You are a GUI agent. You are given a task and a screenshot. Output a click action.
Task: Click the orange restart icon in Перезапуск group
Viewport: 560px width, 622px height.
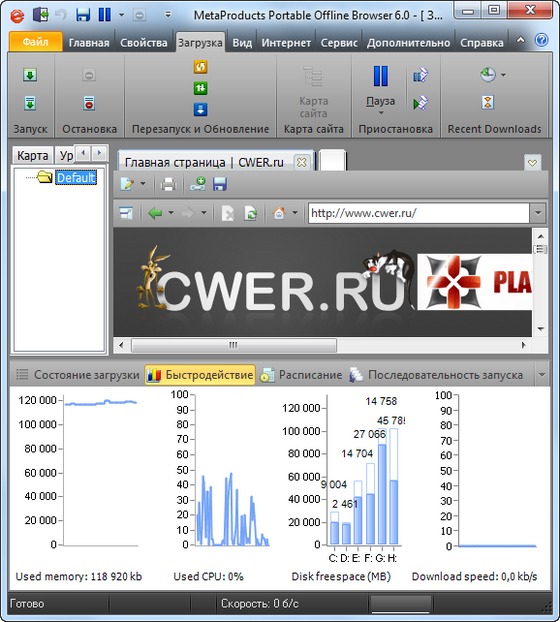coord(201,67)
